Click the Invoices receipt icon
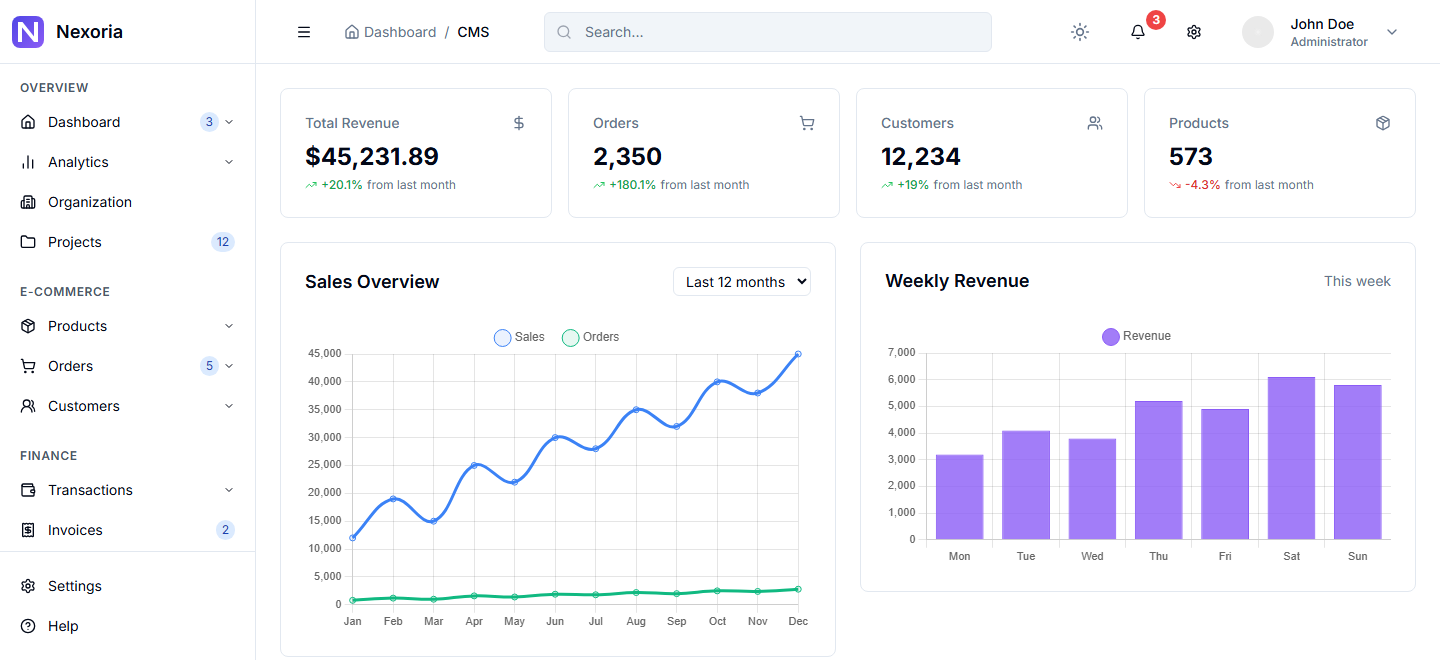The image size is (1440, 660). tap(28, 530)
